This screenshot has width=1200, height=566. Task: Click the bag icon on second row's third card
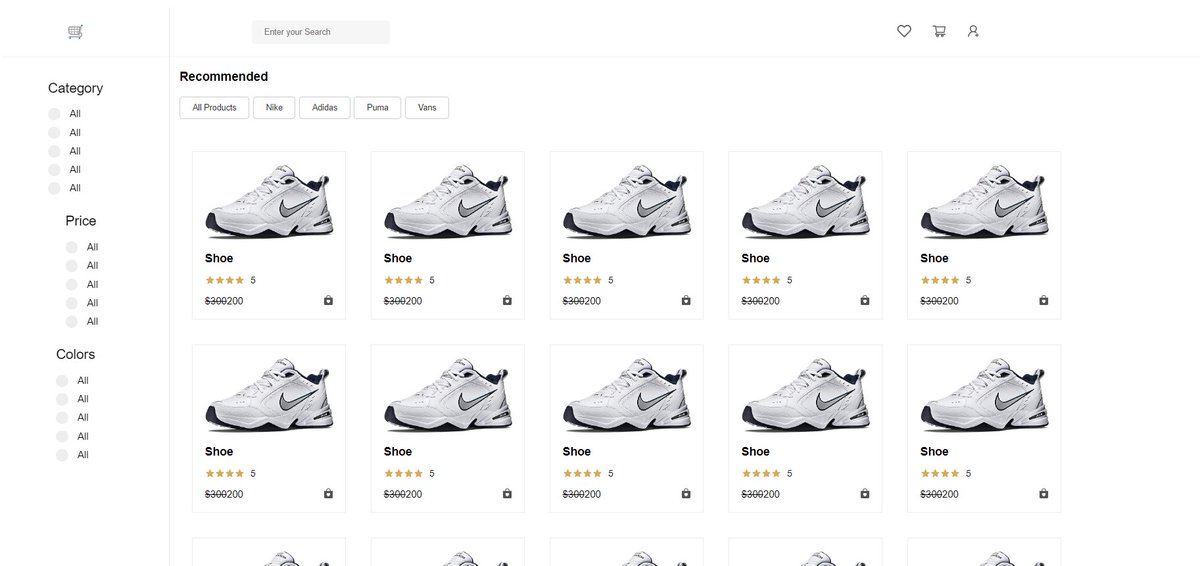[686, 493]
